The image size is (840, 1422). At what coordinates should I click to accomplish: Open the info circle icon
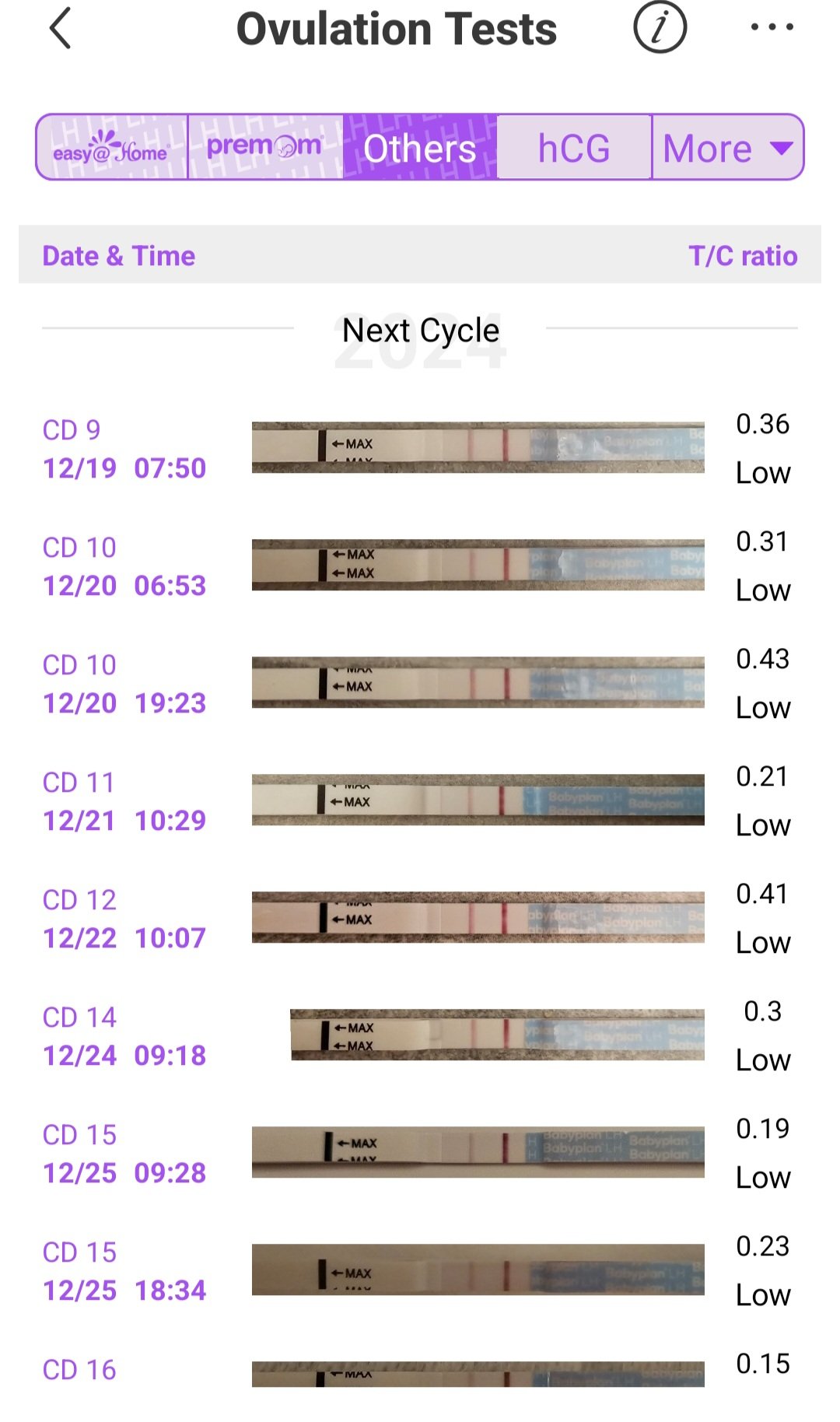tap(660, 27)
